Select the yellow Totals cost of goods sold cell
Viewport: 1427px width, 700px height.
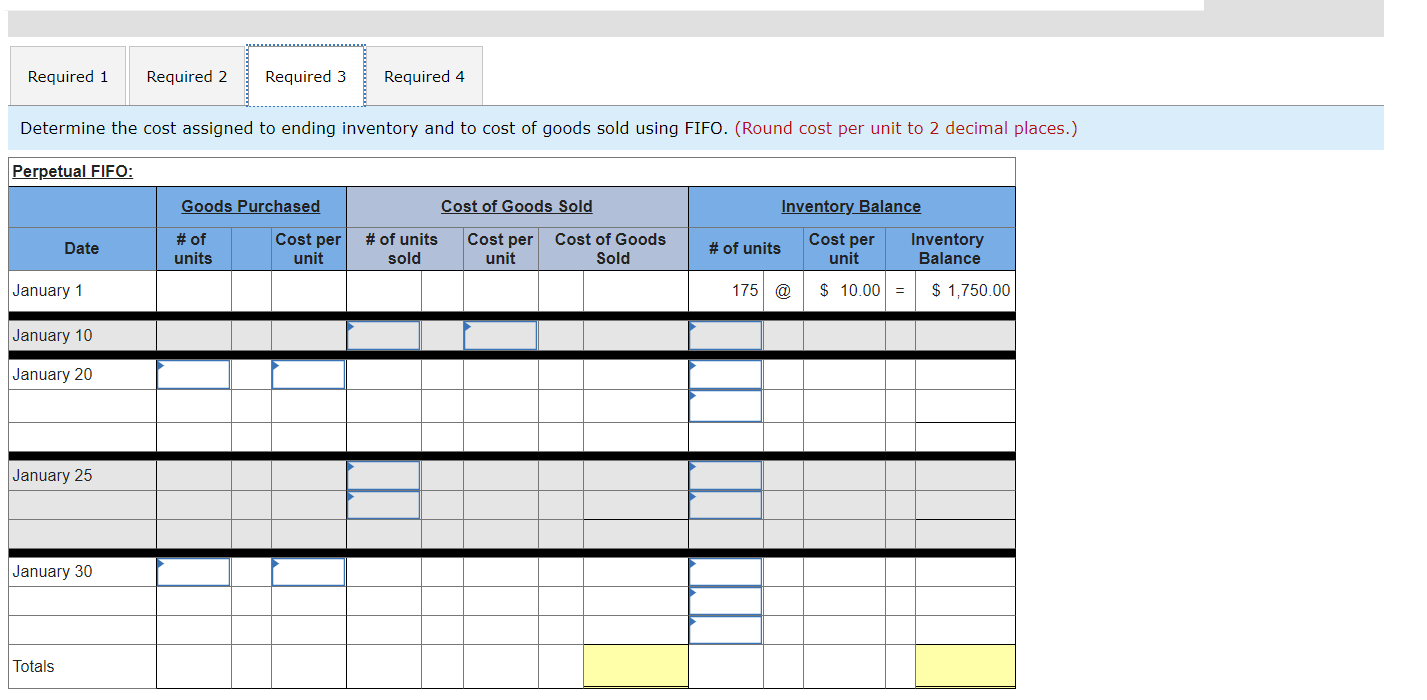pyautogui.click(x=635, y=665)
